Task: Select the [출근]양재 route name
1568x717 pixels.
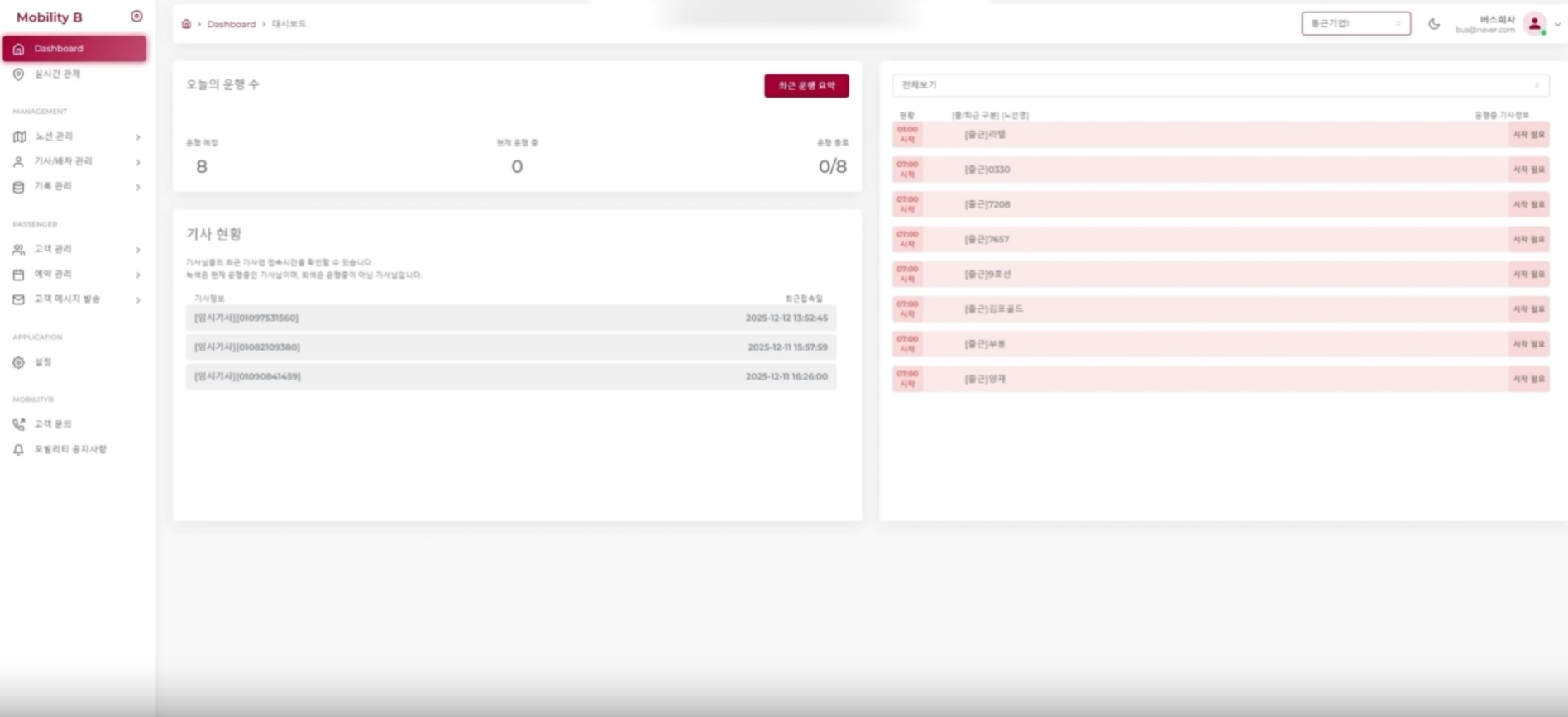Action: [x=985, y=380]
